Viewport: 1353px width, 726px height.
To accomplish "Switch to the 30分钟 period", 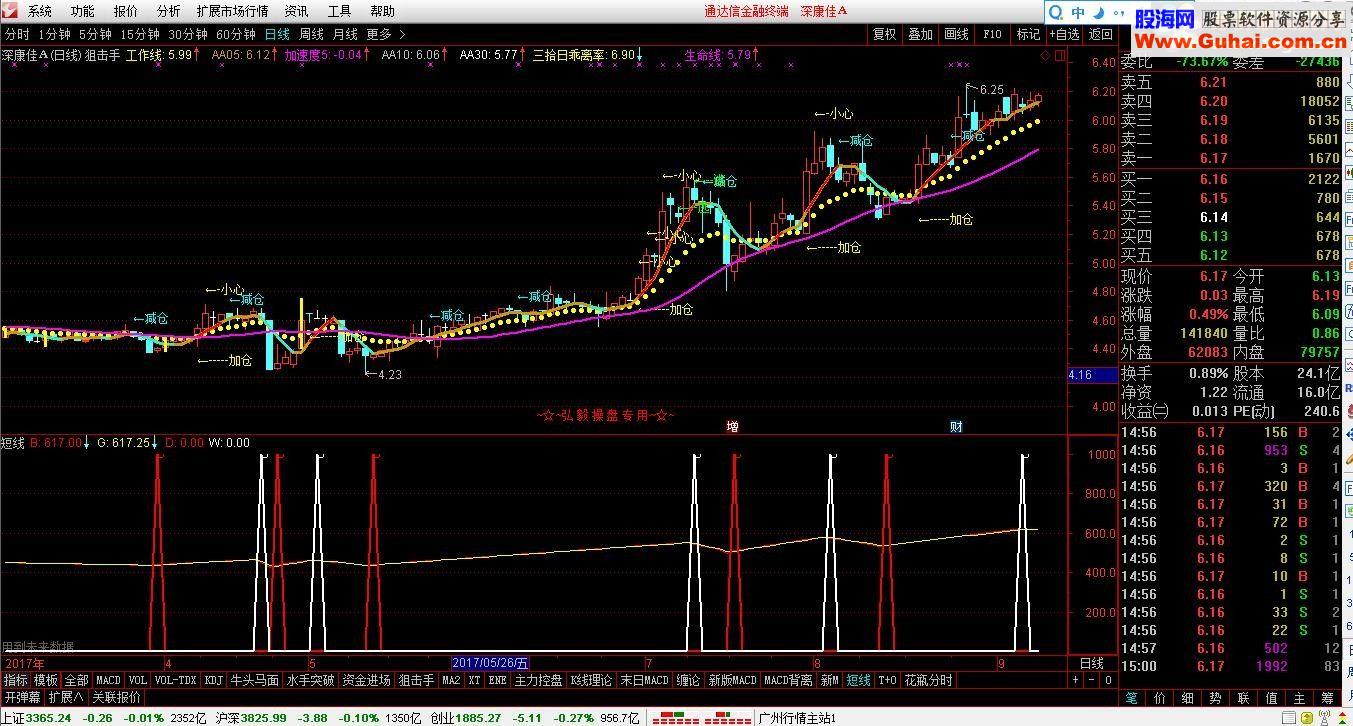I will tap(188, 34).
